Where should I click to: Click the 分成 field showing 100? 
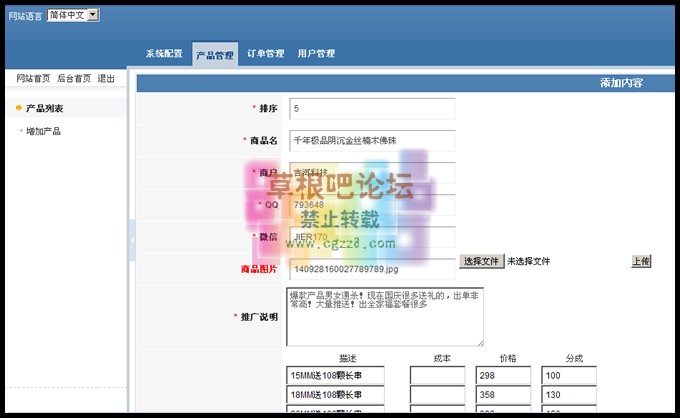pos(569,376)
